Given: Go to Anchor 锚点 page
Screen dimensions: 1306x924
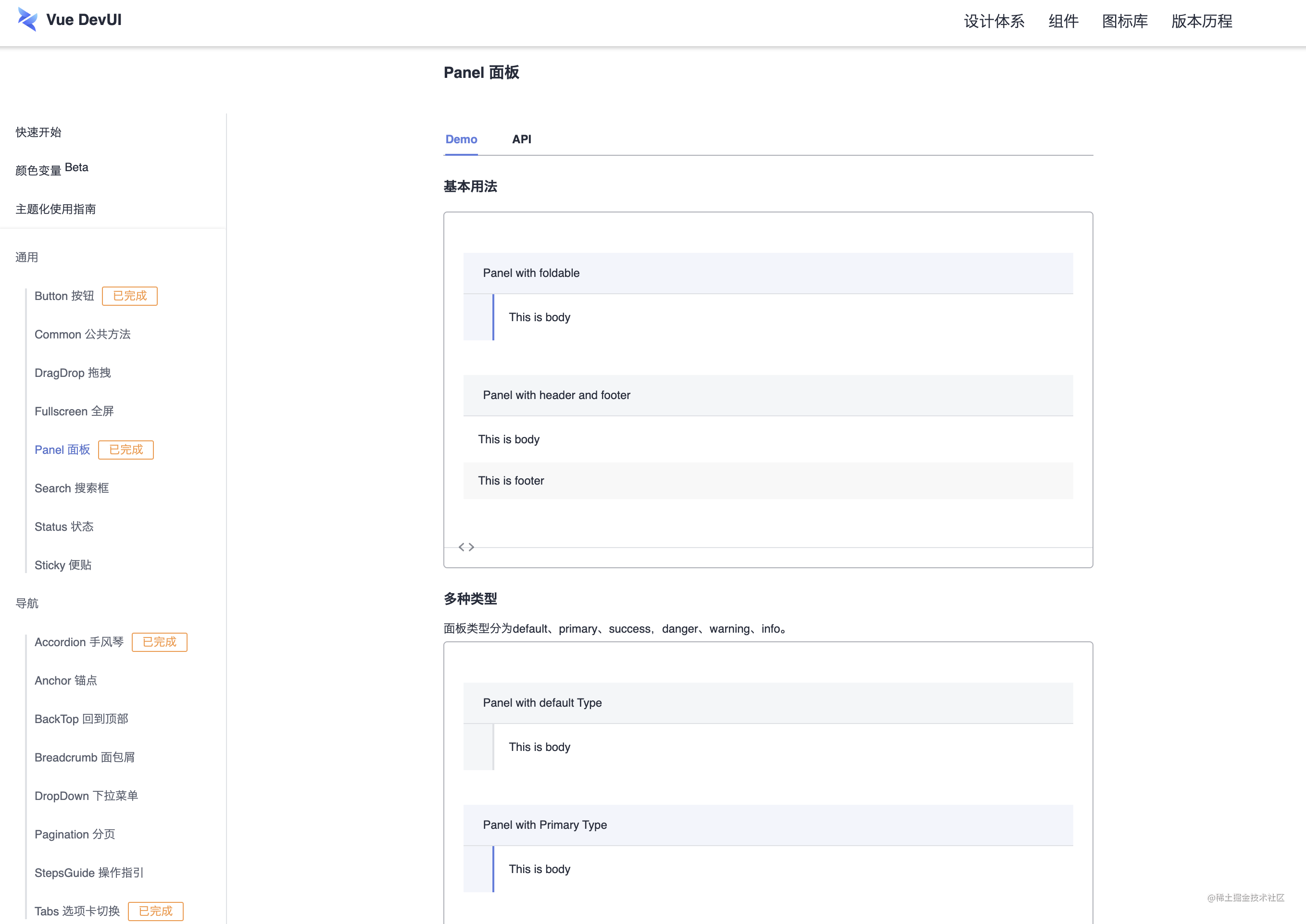Looking at the screenshot, I should pyautogui.click(x=66, y=680).
